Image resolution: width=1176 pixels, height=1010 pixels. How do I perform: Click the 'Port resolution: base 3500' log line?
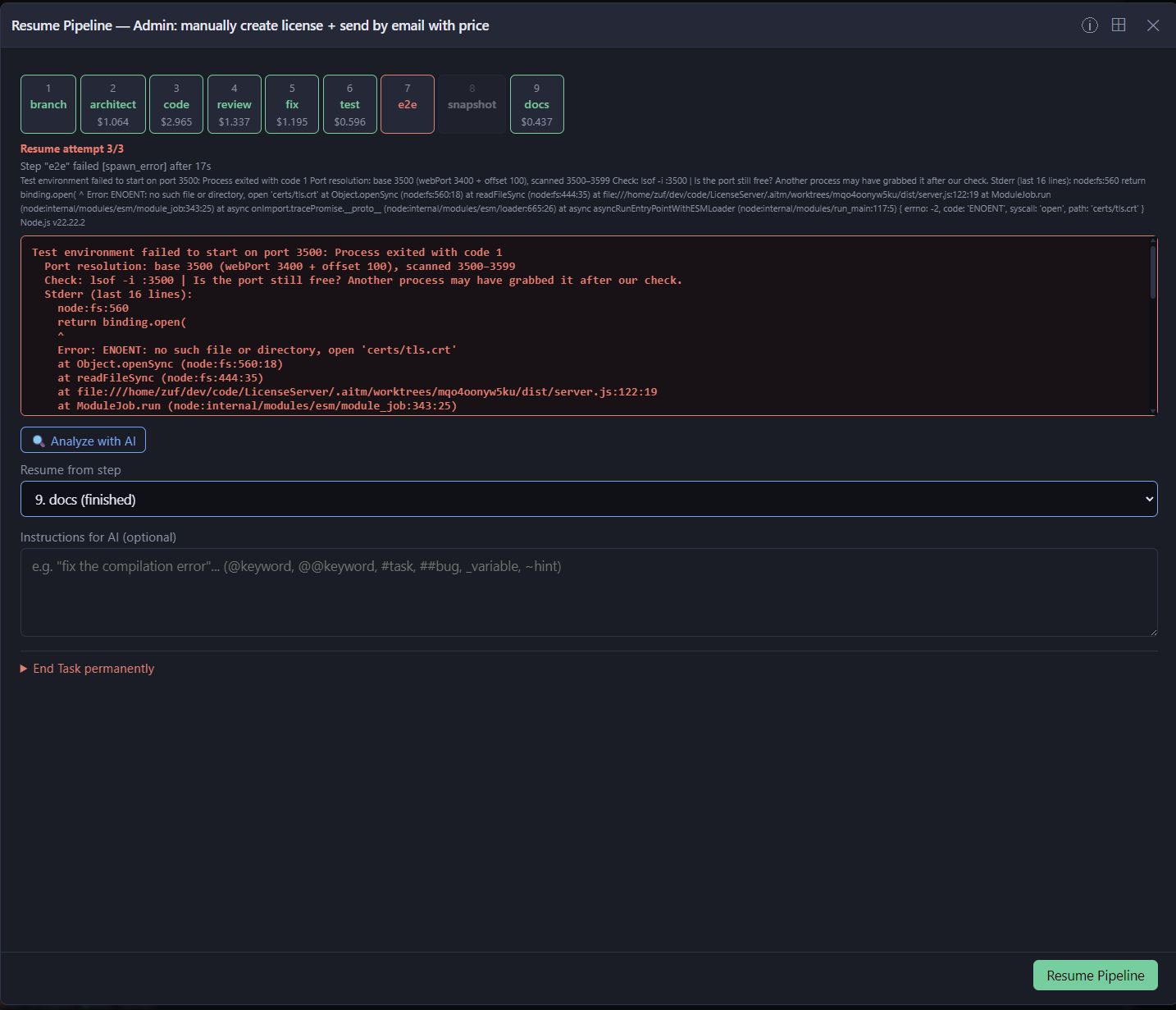pyautogui.click(x=280, y=266)
